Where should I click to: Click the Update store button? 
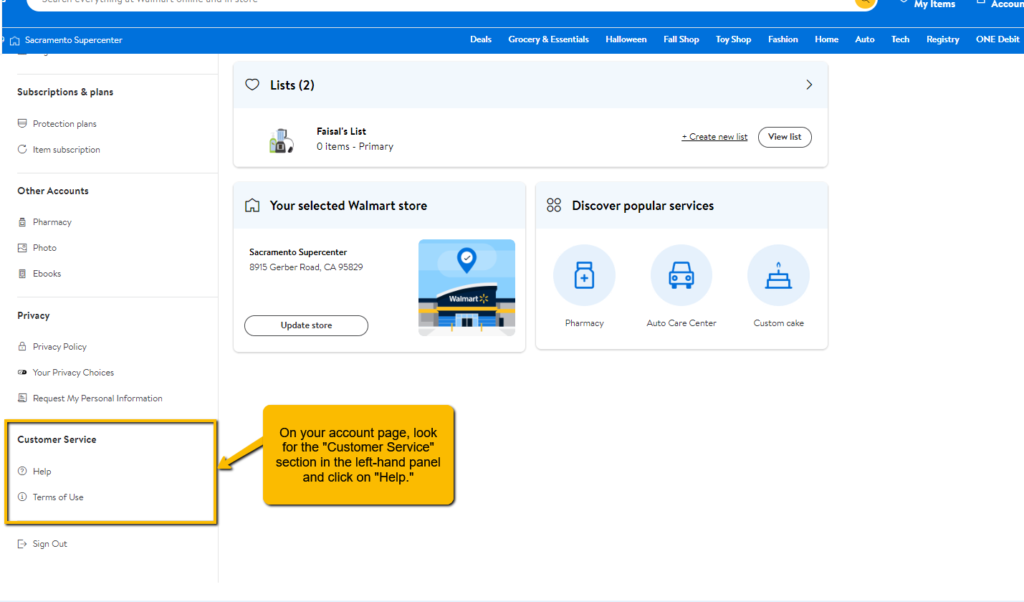tap(306, 325)
